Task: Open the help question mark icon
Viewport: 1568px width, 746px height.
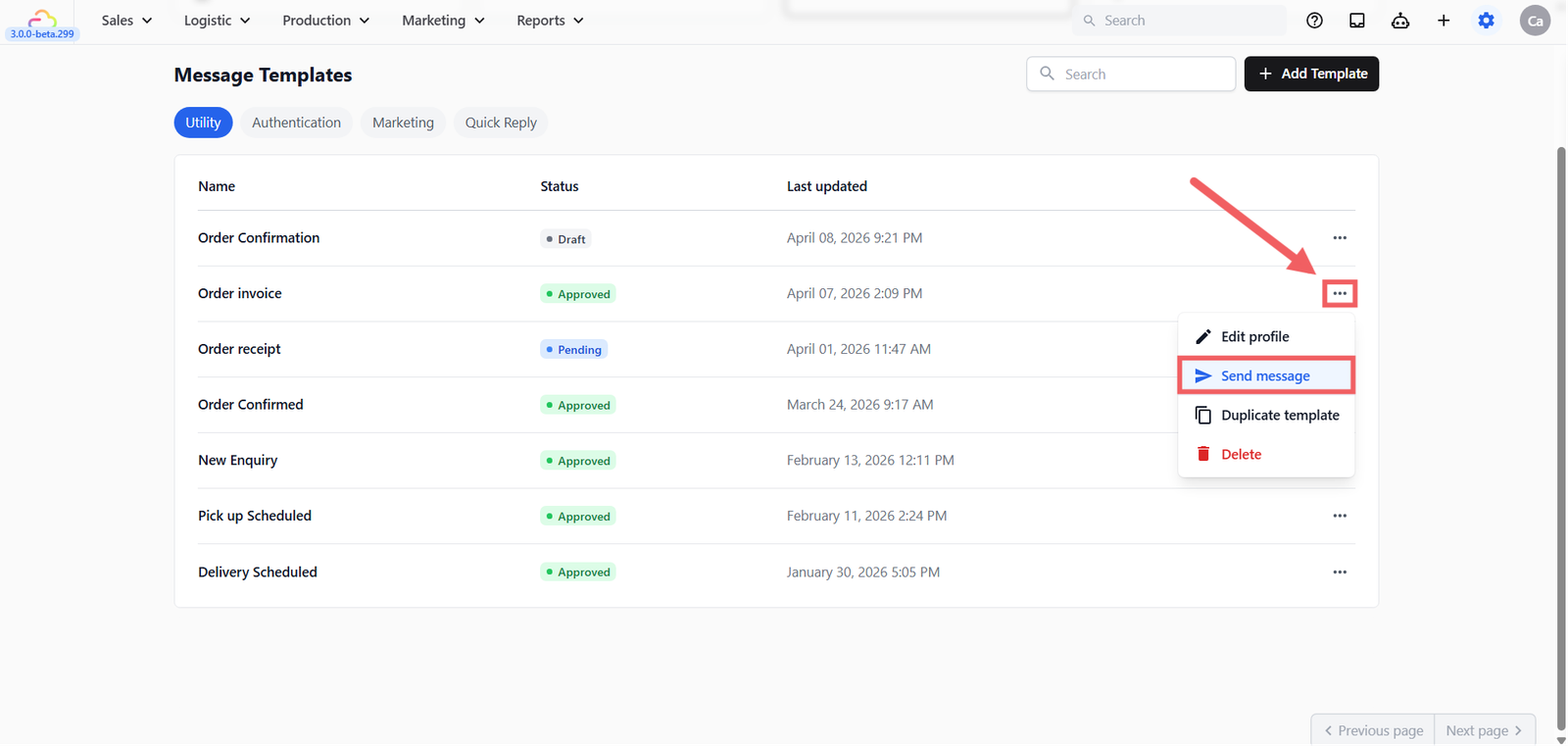Action: 1315,21
